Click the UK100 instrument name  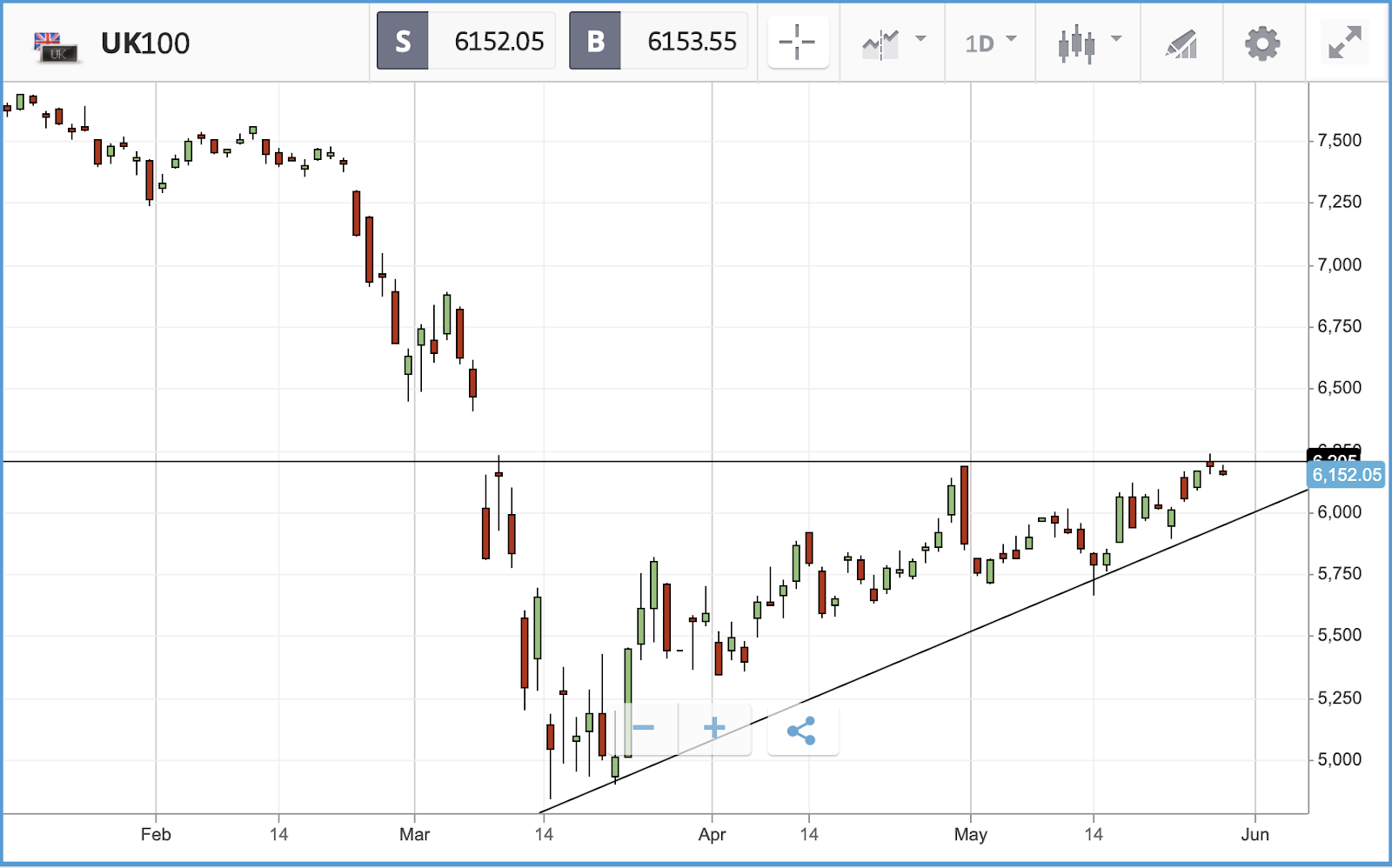click(x=145, y=43)
